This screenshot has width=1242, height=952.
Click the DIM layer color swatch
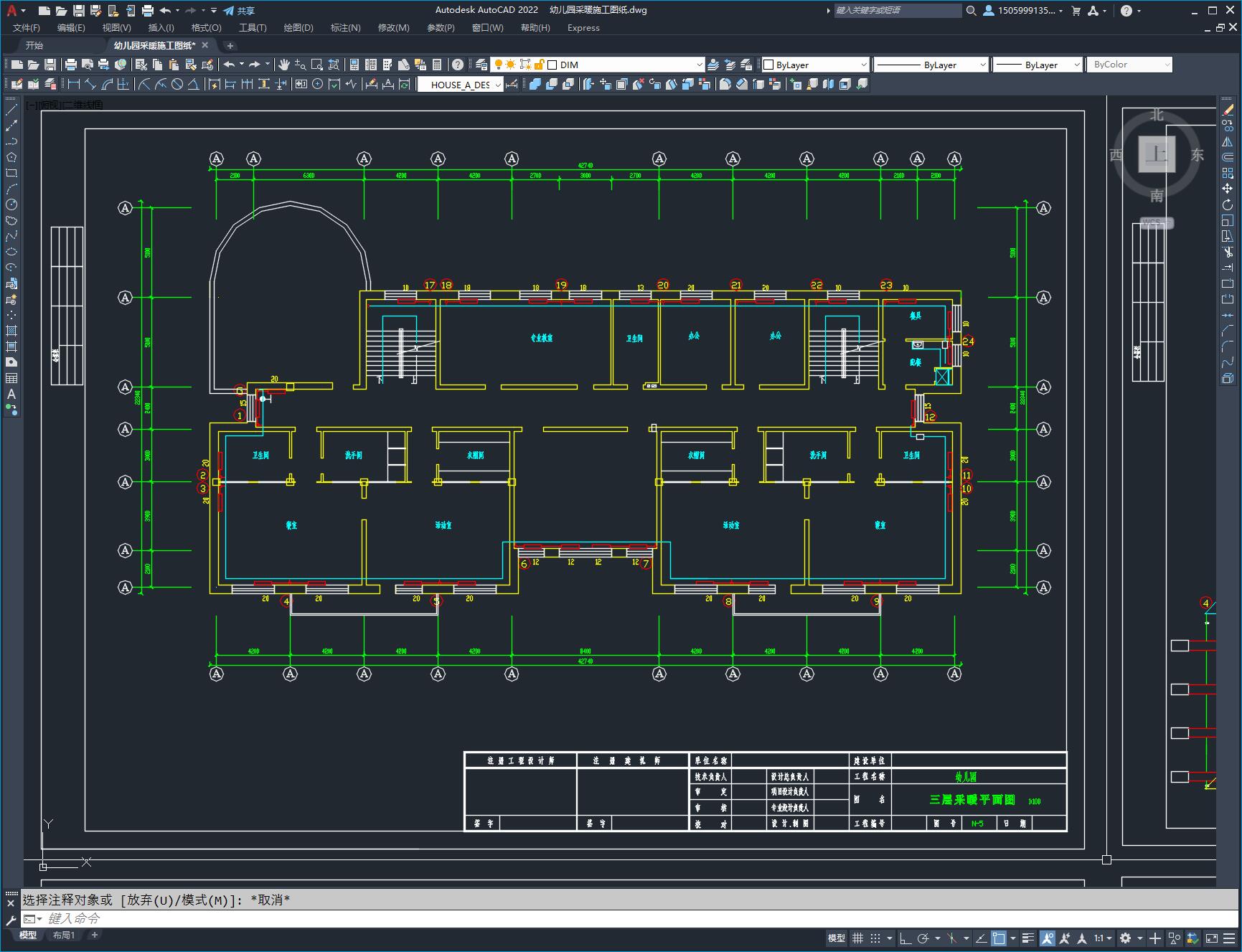pyautogui.click(x=552, y=65)
